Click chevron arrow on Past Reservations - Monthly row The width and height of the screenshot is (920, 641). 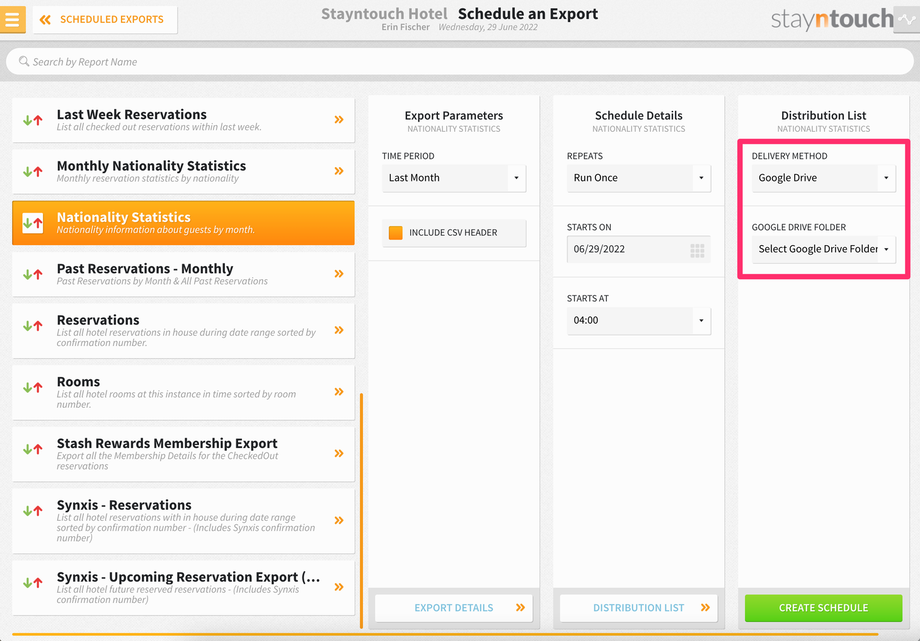339,274
